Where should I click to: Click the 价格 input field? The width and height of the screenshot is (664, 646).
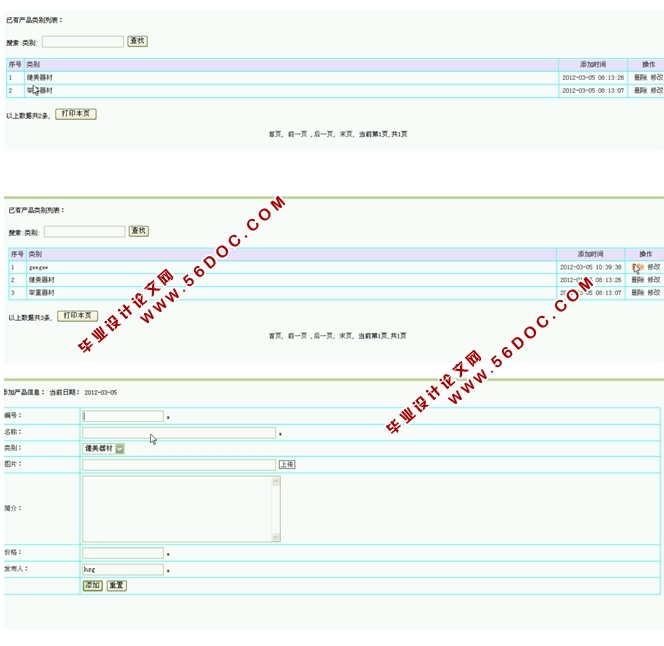tap(123, 553)
